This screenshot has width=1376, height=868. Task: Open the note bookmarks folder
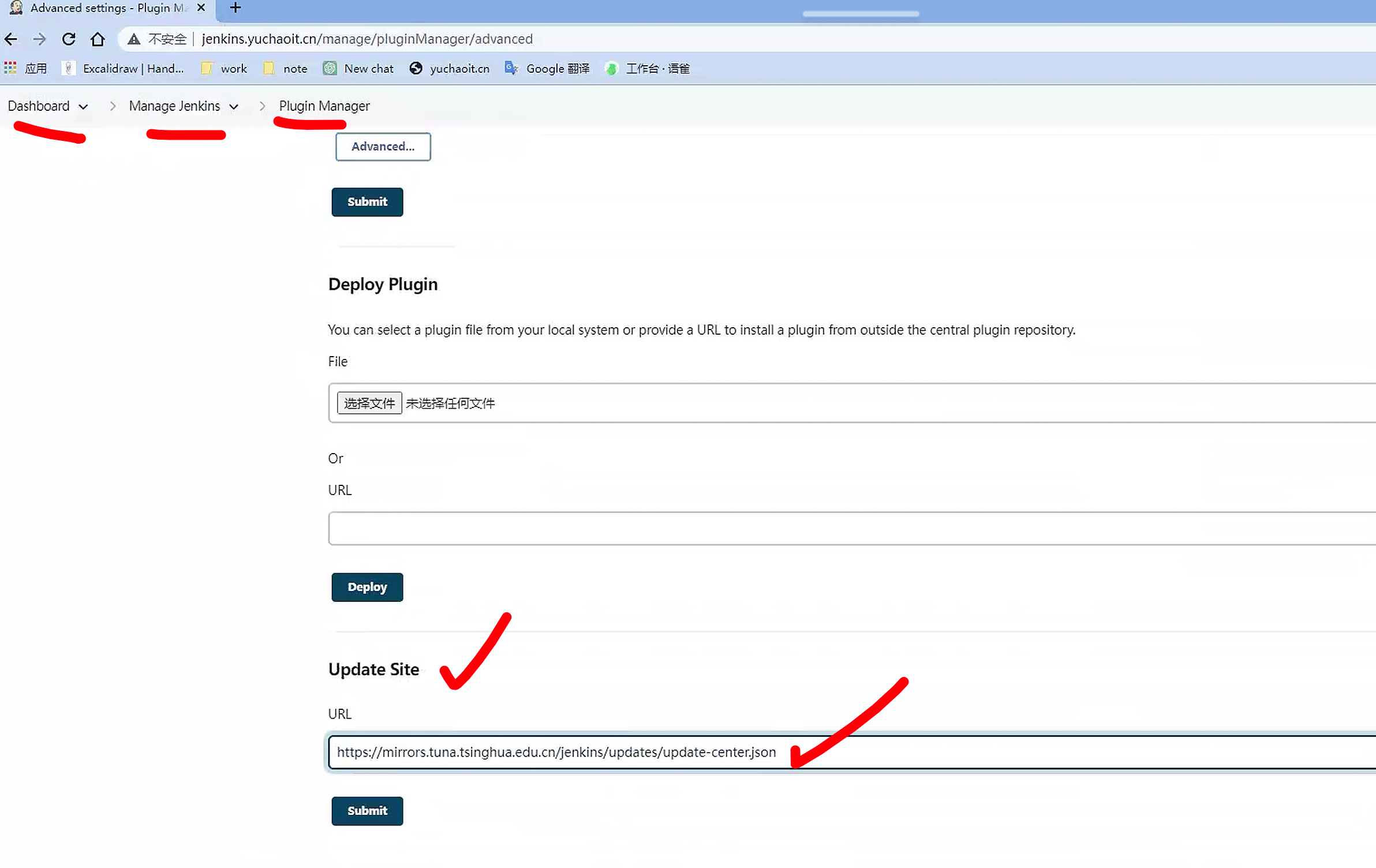(286, 69)
